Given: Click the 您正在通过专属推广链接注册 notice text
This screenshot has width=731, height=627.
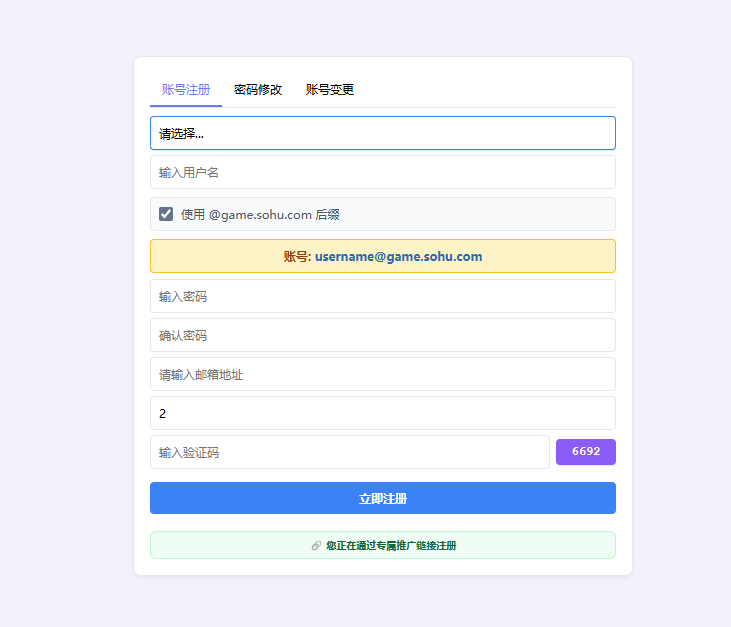Looking at the screenshot, I should click(391, 546).
